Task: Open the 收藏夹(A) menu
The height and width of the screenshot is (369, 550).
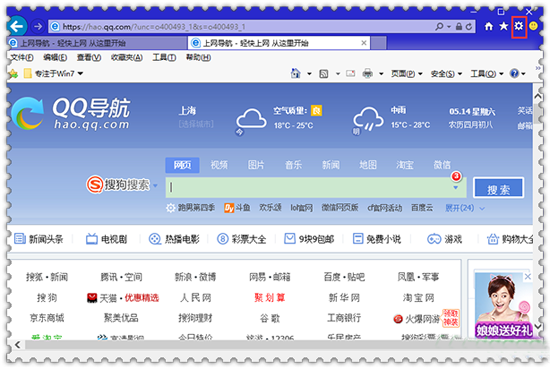Action: click(127, 58)
